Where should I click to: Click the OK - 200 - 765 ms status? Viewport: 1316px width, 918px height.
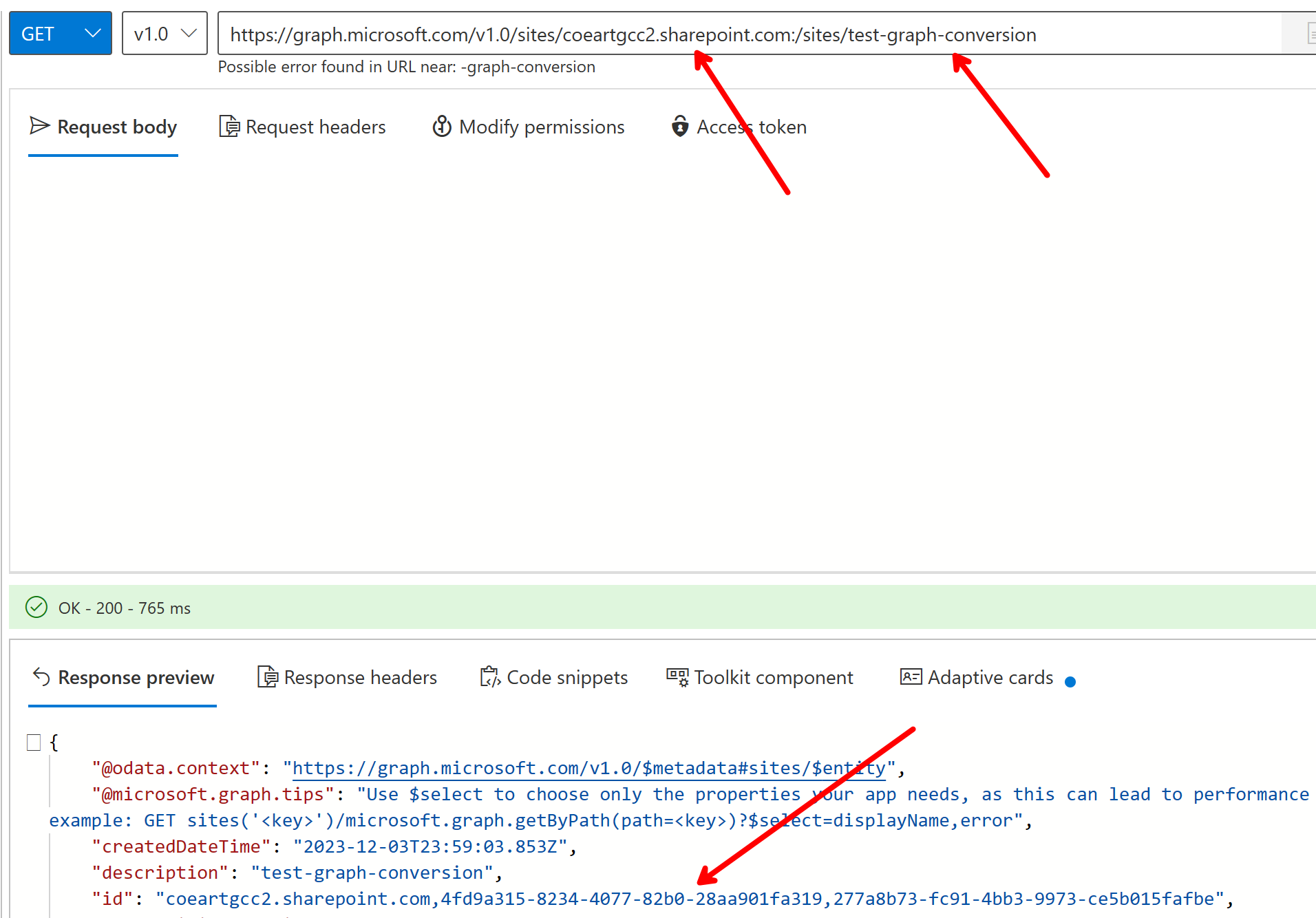point(125,608)
